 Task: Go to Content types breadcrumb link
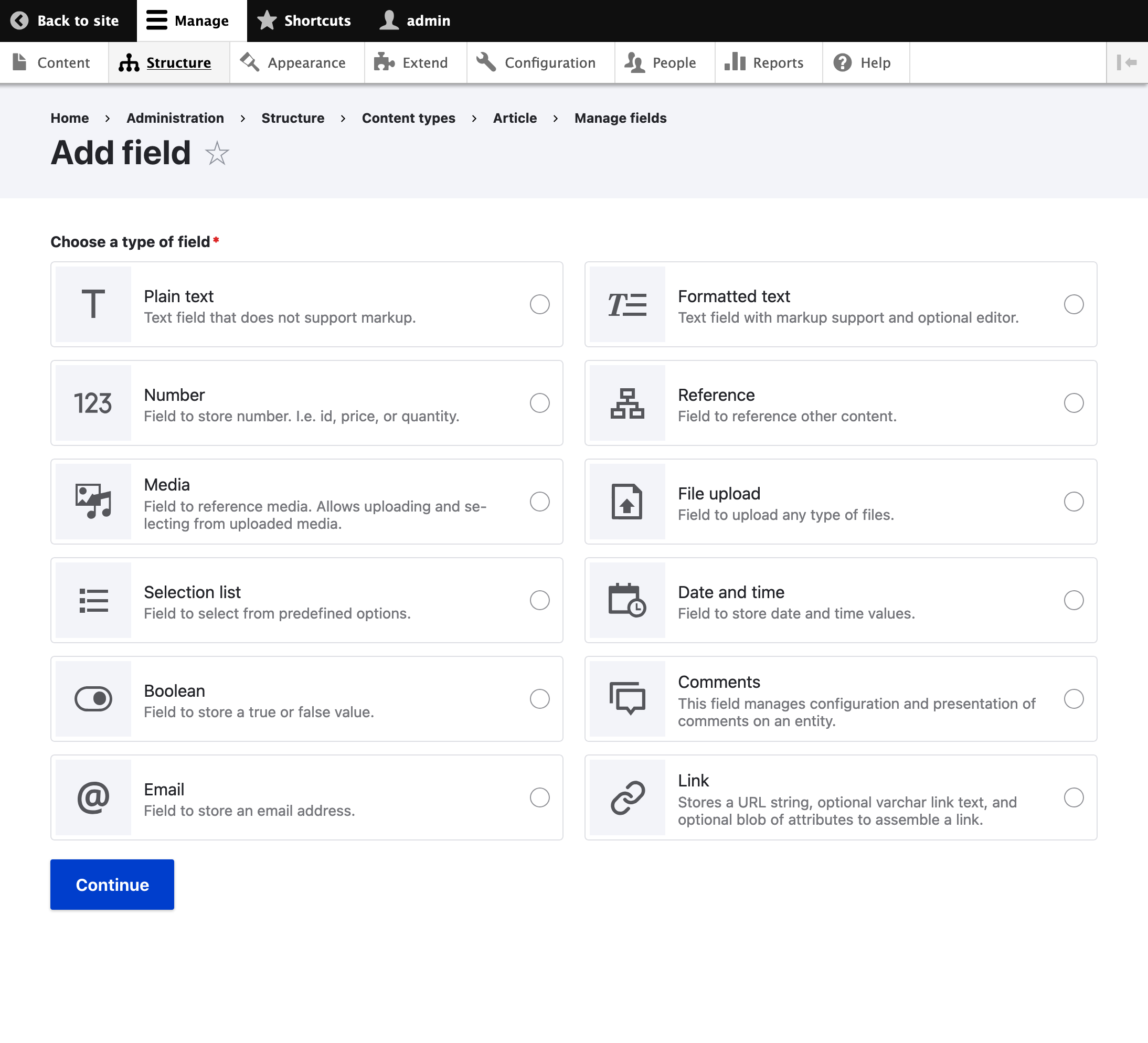408,118
